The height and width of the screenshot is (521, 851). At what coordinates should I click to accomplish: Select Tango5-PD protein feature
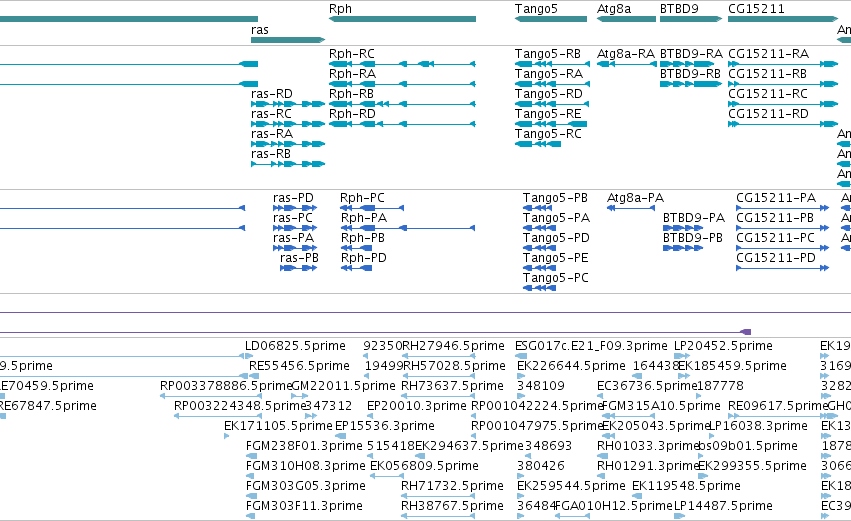[x=539, y=248]
